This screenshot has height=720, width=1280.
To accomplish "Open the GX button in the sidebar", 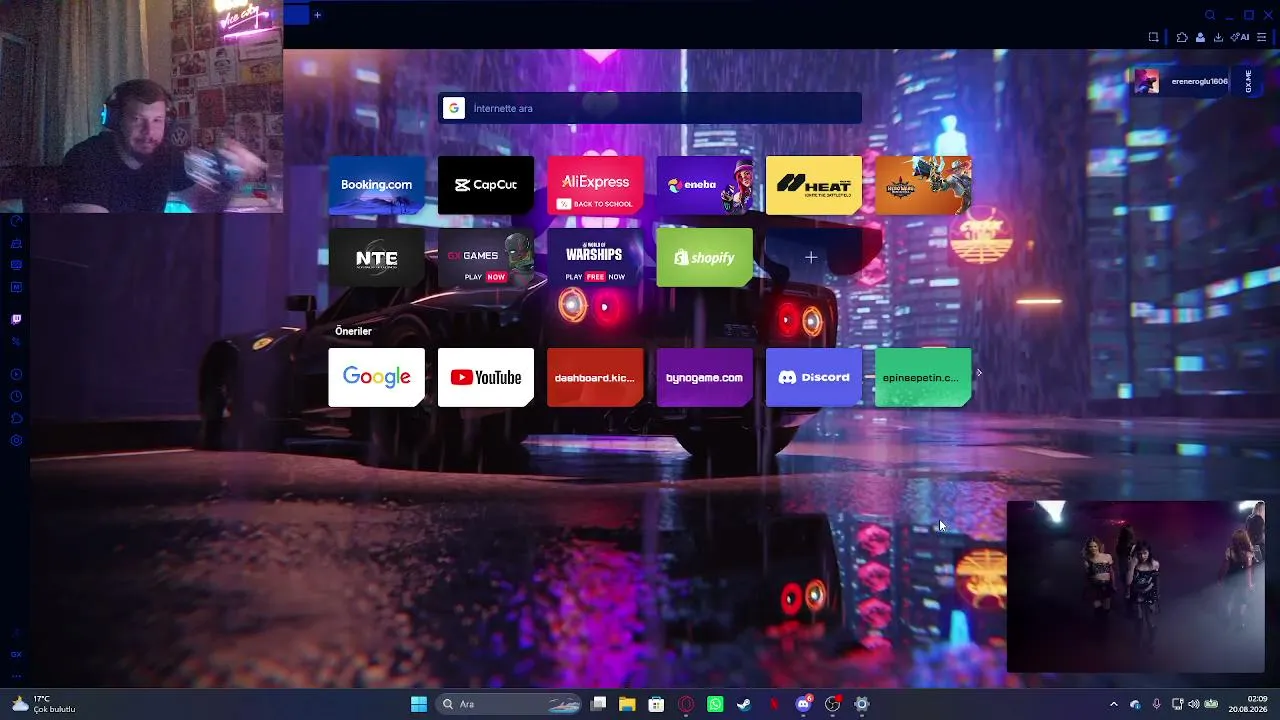I will click(16, 654).
